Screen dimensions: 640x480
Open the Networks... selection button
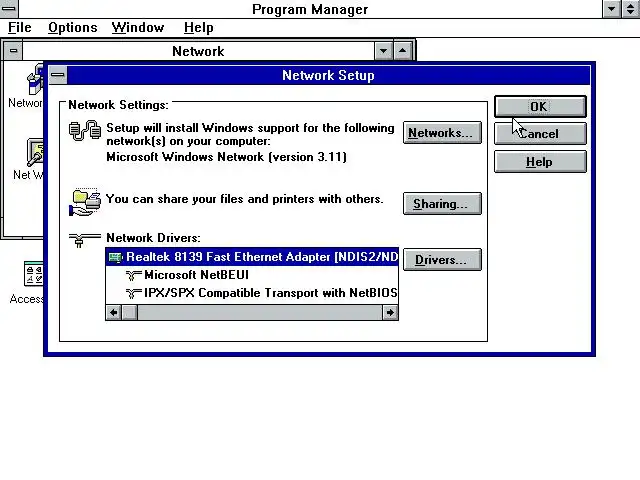pyautogui.click(x=442, y=133)
